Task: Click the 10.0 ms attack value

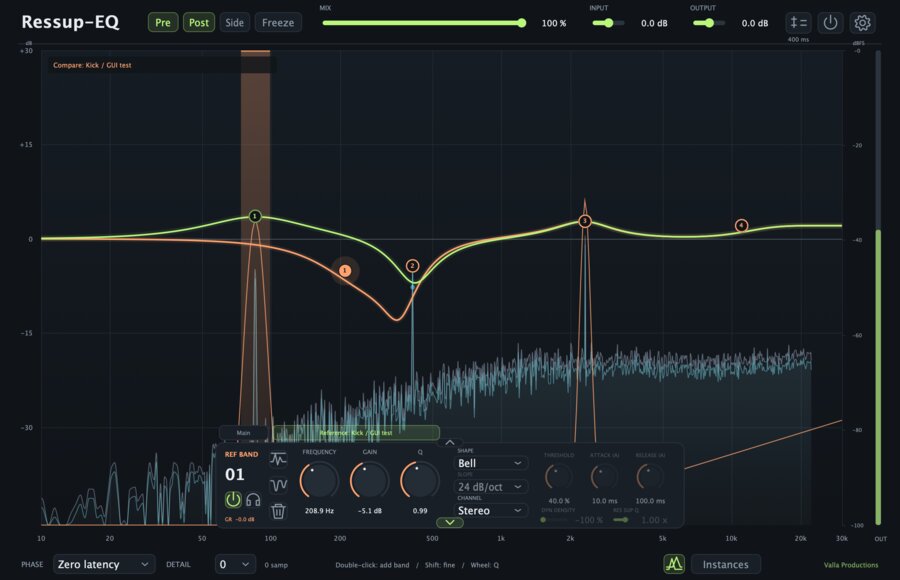Action: [x=604, y=501]
